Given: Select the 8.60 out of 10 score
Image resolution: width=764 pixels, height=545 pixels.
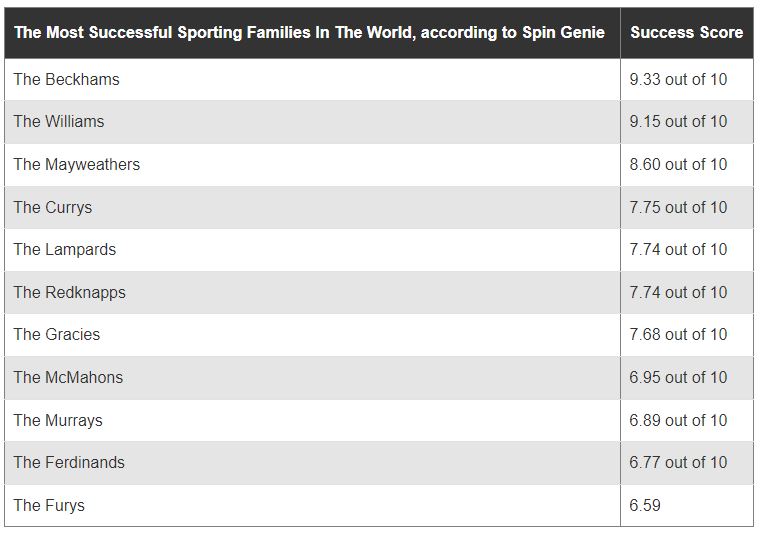Looking at the screenshot, I should pos(678,165).
